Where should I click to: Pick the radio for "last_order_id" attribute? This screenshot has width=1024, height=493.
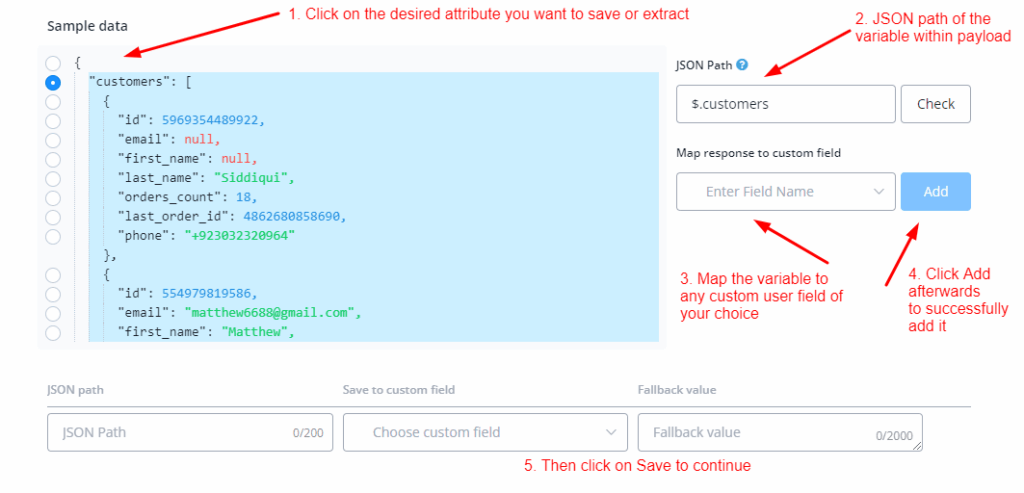coord(53,217)
